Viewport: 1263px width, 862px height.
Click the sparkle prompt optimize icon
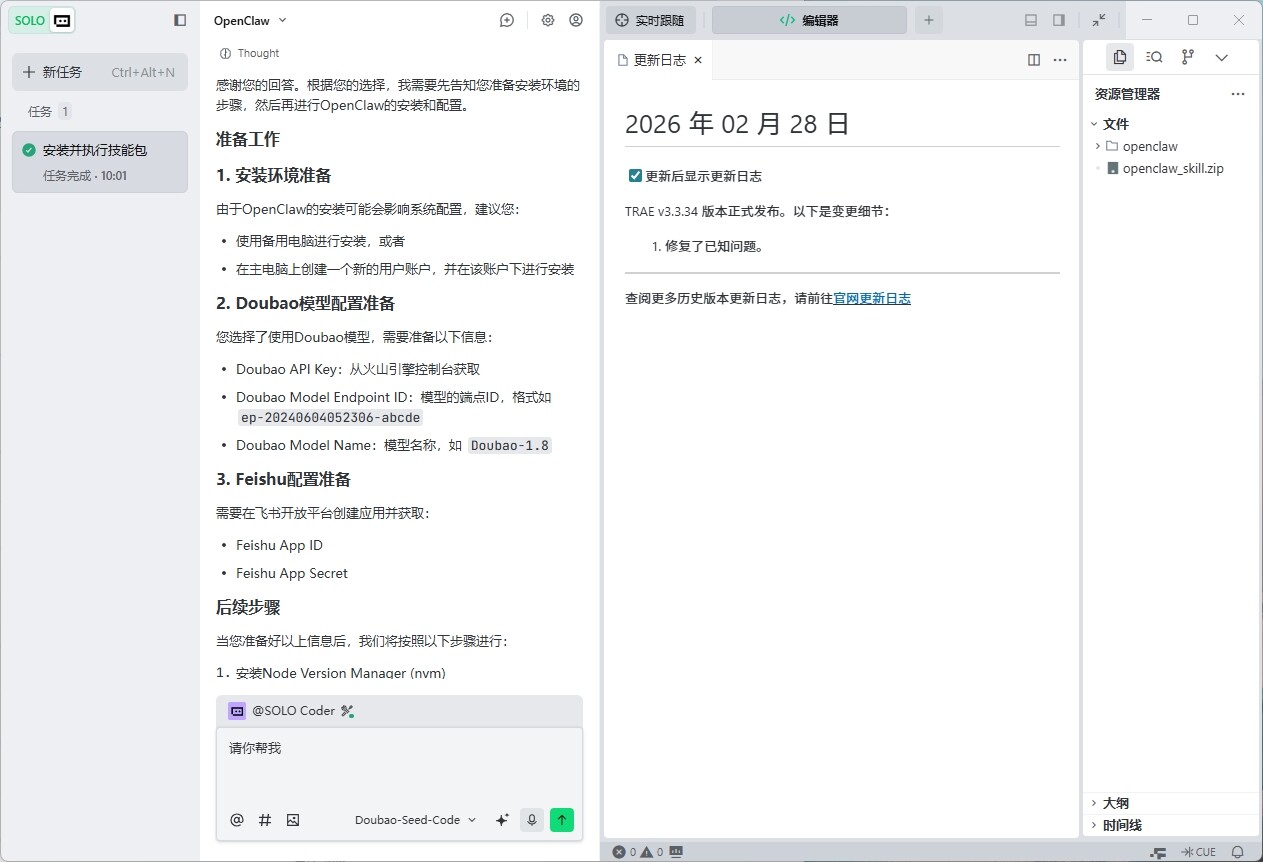point(502,820)
